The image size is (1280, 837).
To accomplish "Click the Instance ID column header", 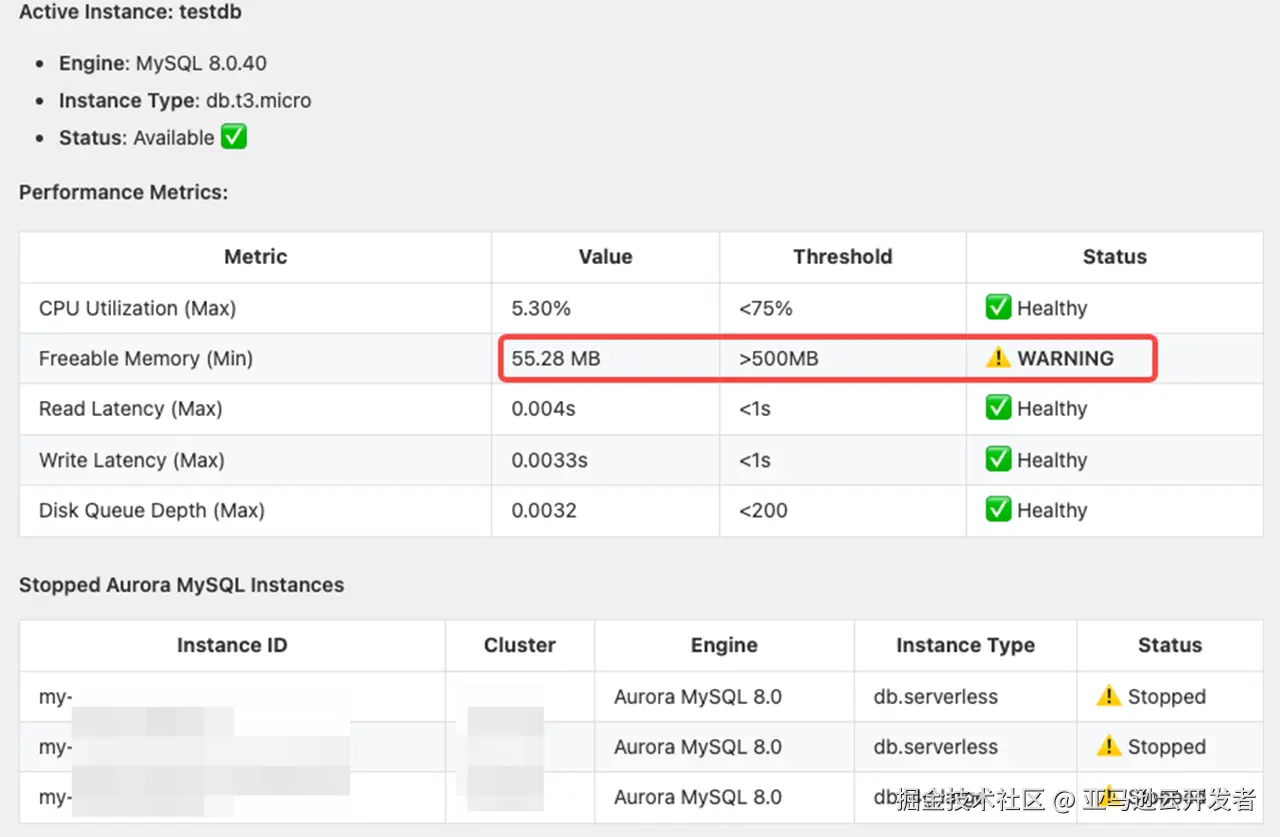I will click(x=232, y=645).
